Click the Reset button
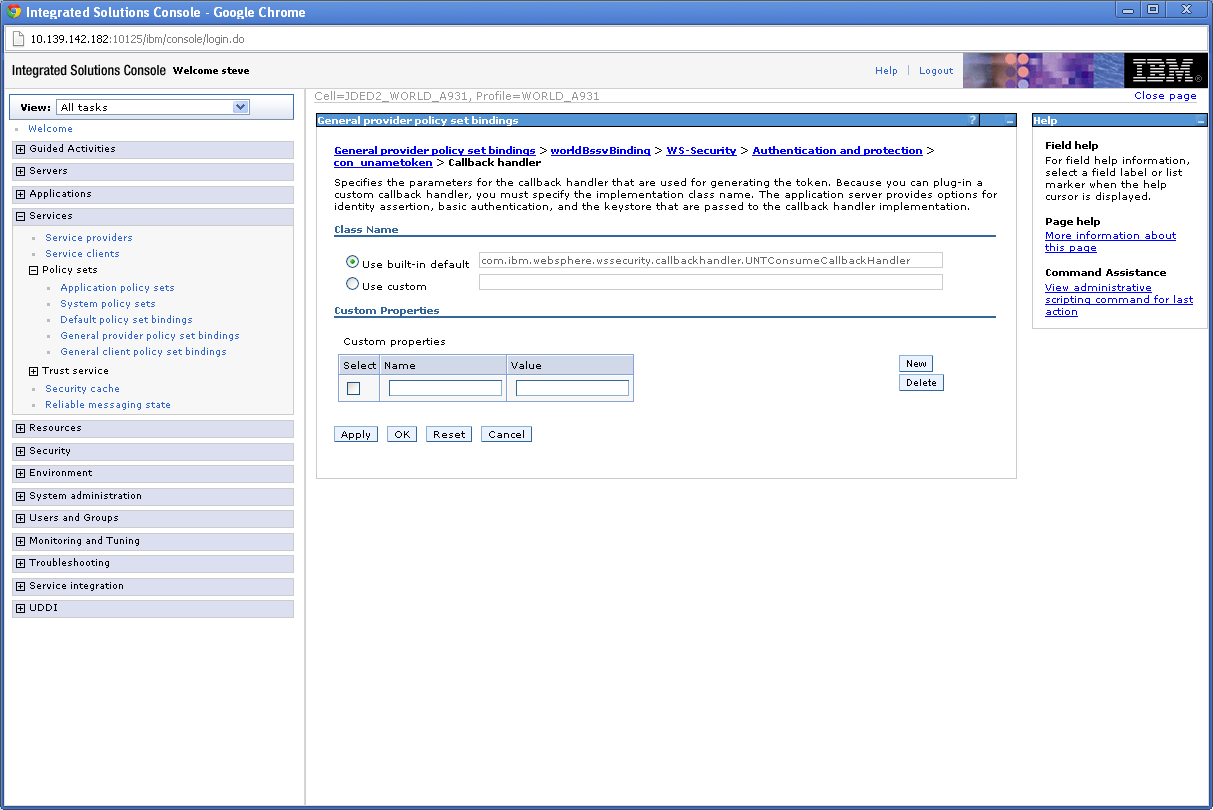This screenshot has height=810, width=1213. 449,434
